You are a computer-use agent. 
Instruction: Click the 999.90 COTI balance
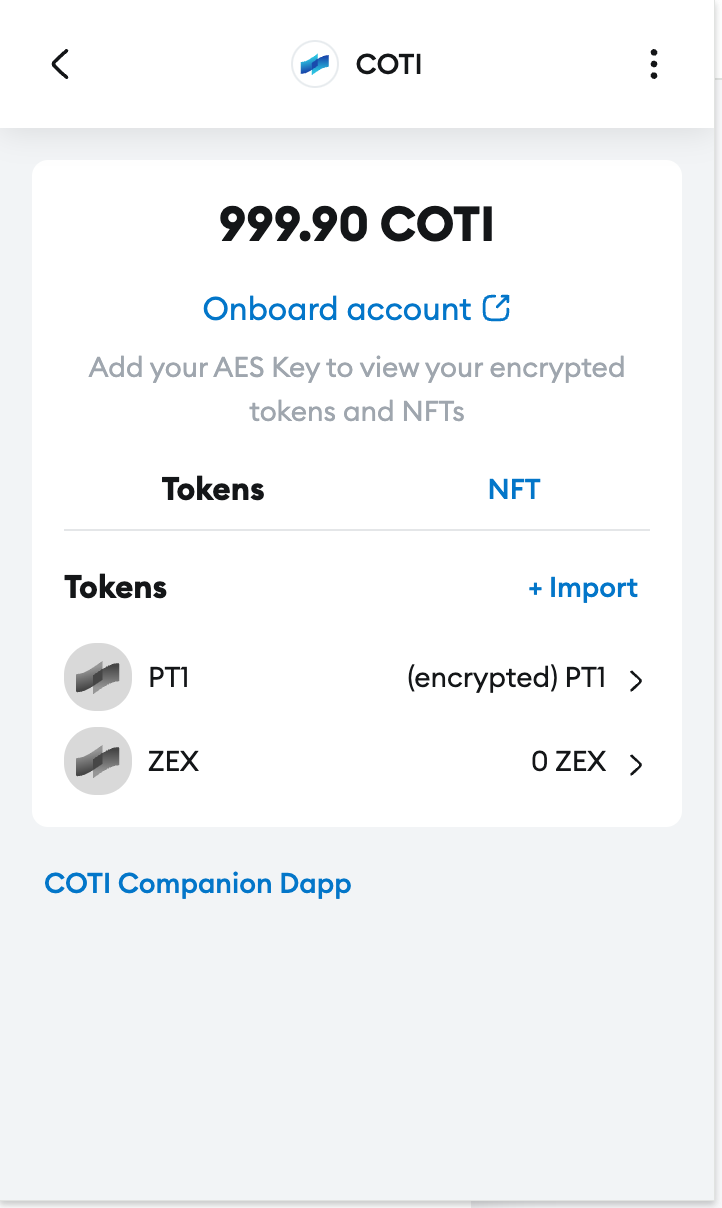357,225
